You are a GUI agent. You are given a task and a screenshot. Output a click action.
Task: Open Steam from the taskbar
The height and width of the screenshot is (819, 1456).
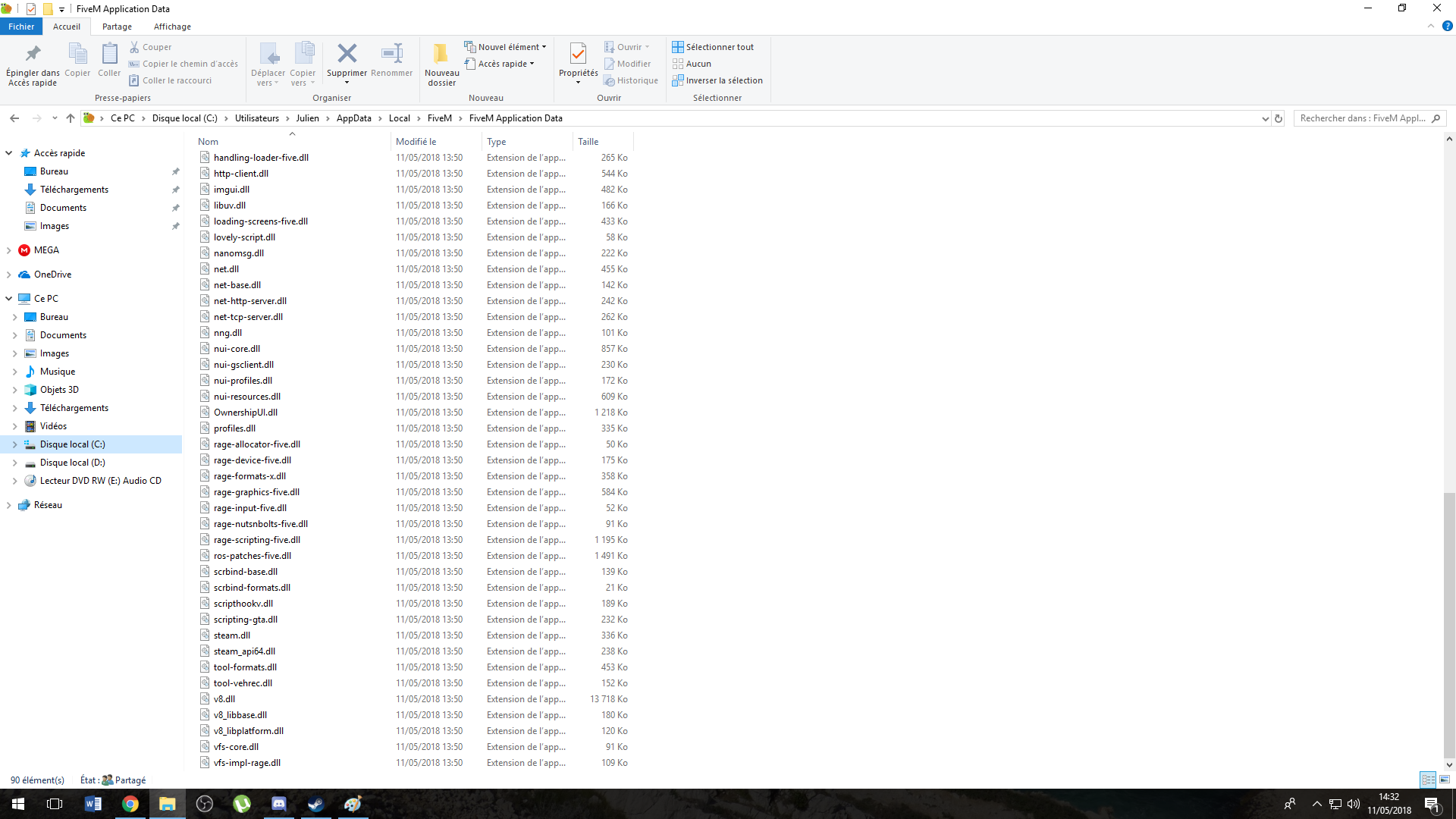316,804
